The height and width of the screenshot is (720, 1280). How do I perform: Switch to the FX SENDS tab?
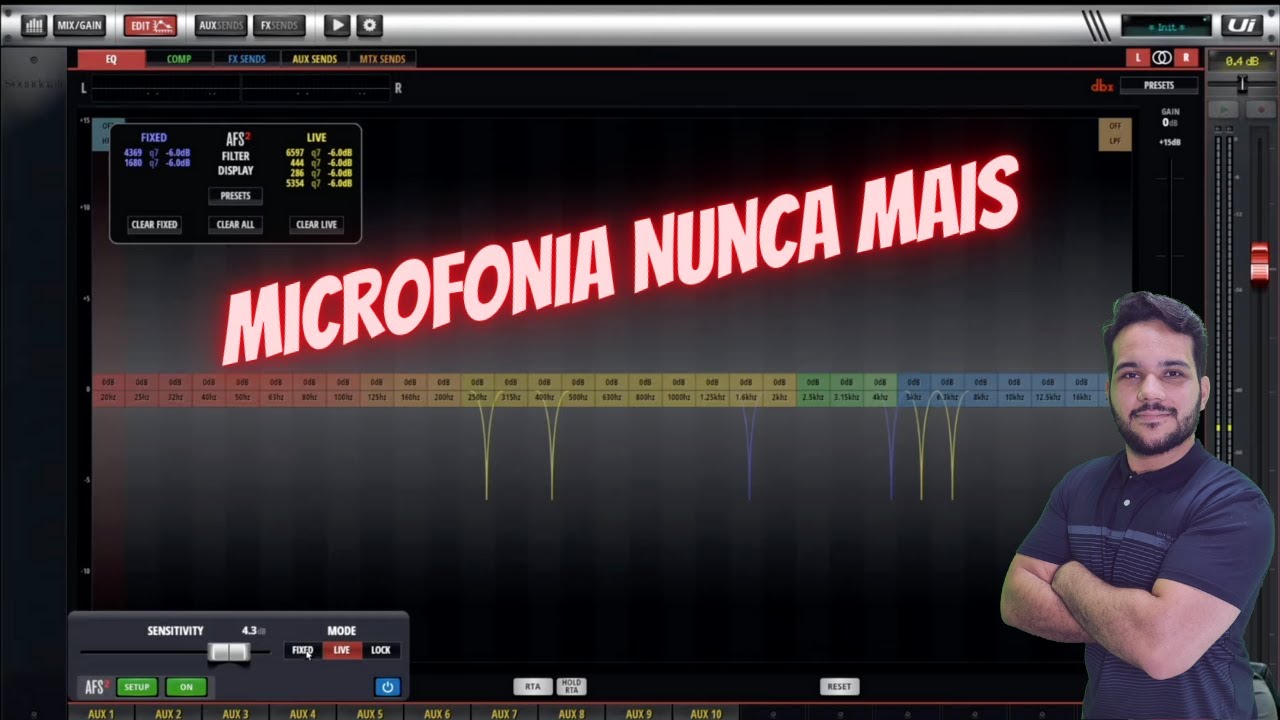246,59
